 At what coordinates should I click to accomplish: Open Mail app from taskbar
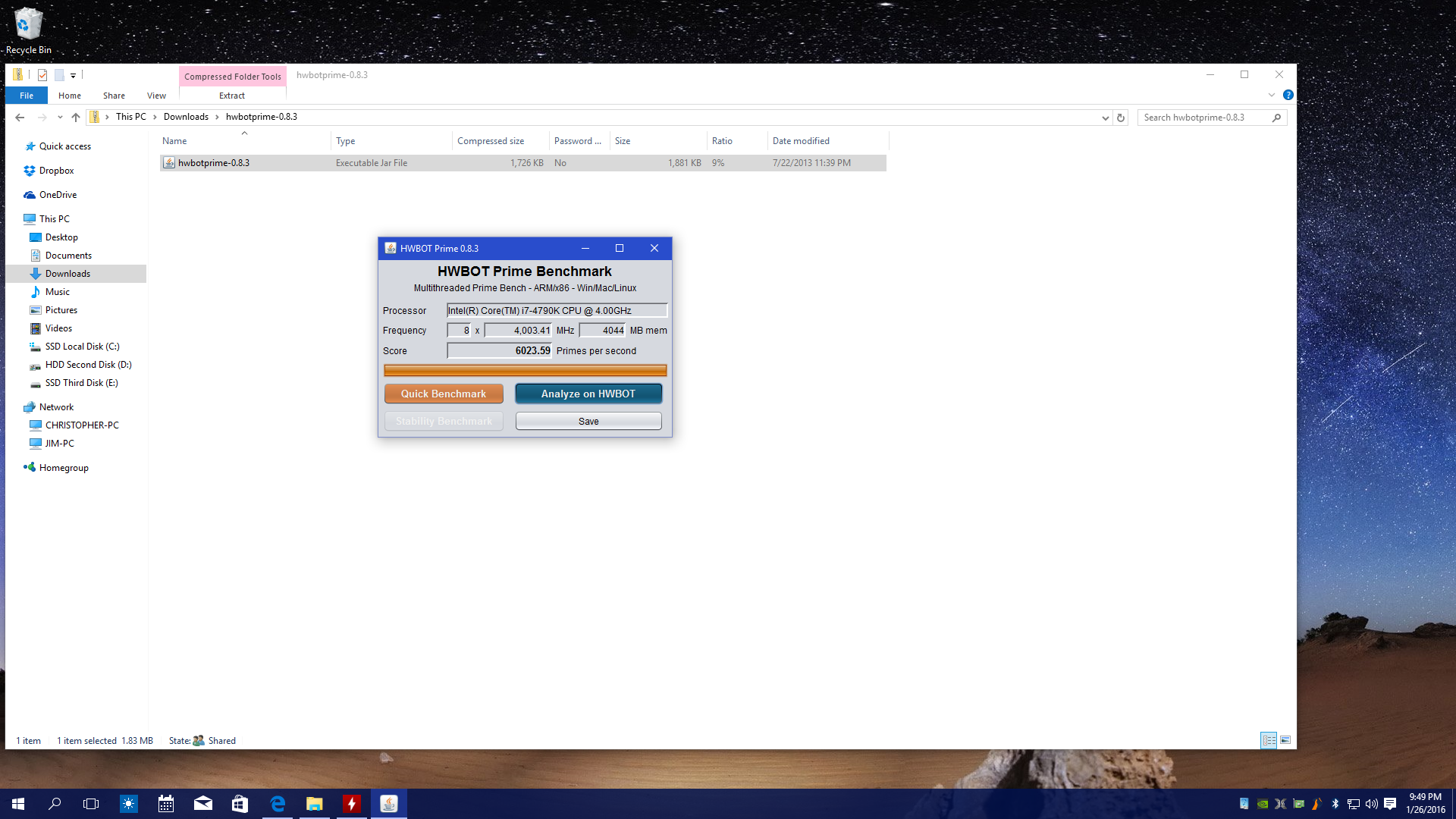203,804
